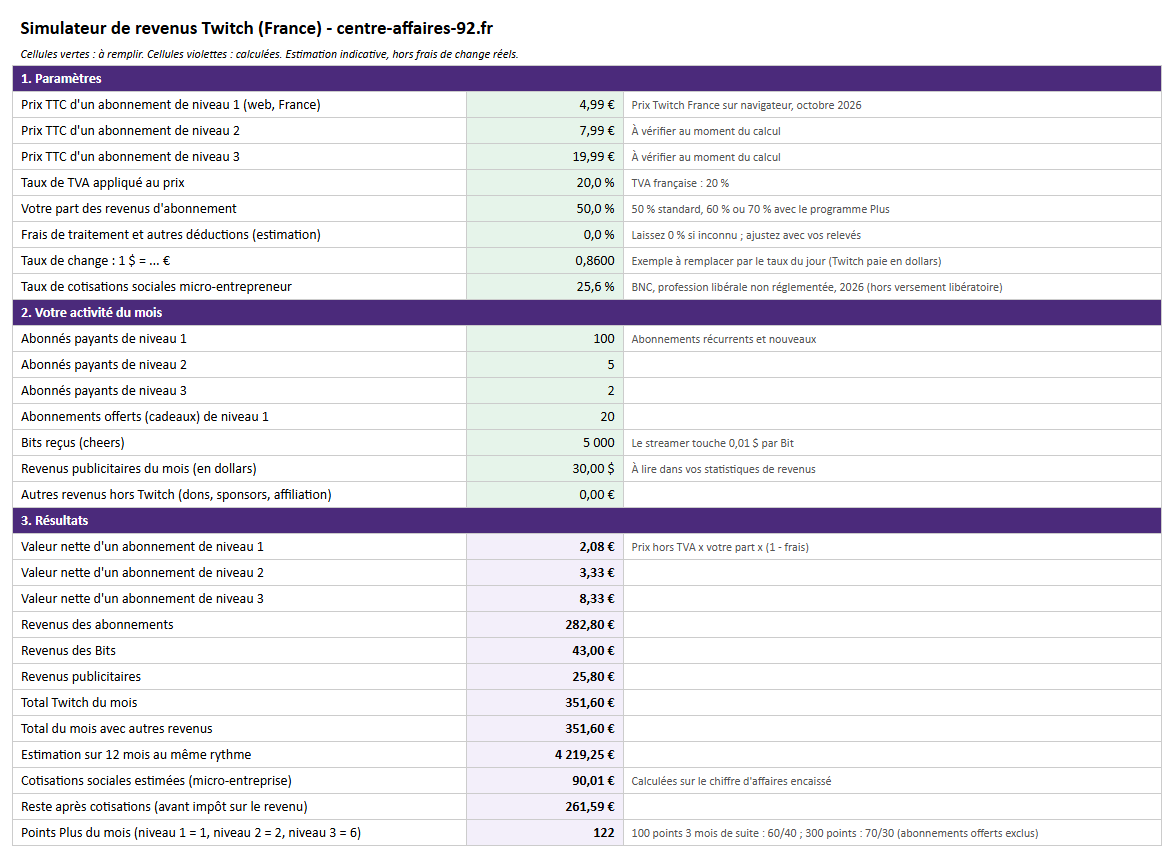Click label 'Taux de cotisations sociales micro-entrepreneur'

point(157,286)
